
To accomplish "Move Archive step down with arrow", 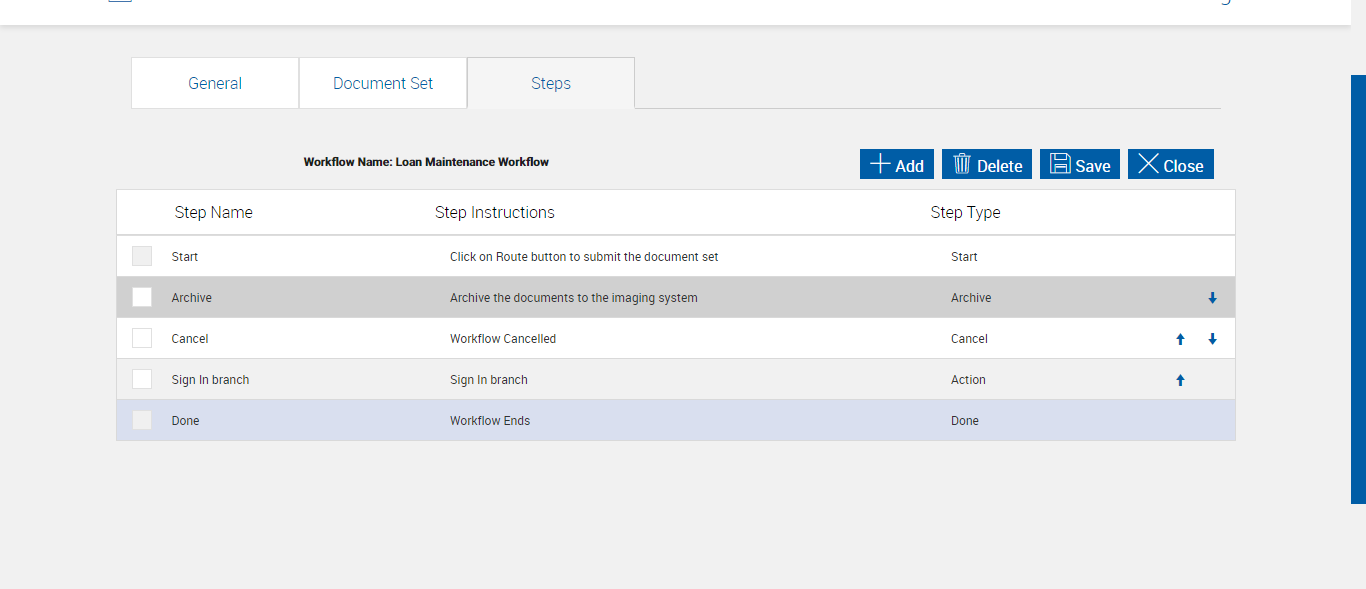I will 1212,298.
